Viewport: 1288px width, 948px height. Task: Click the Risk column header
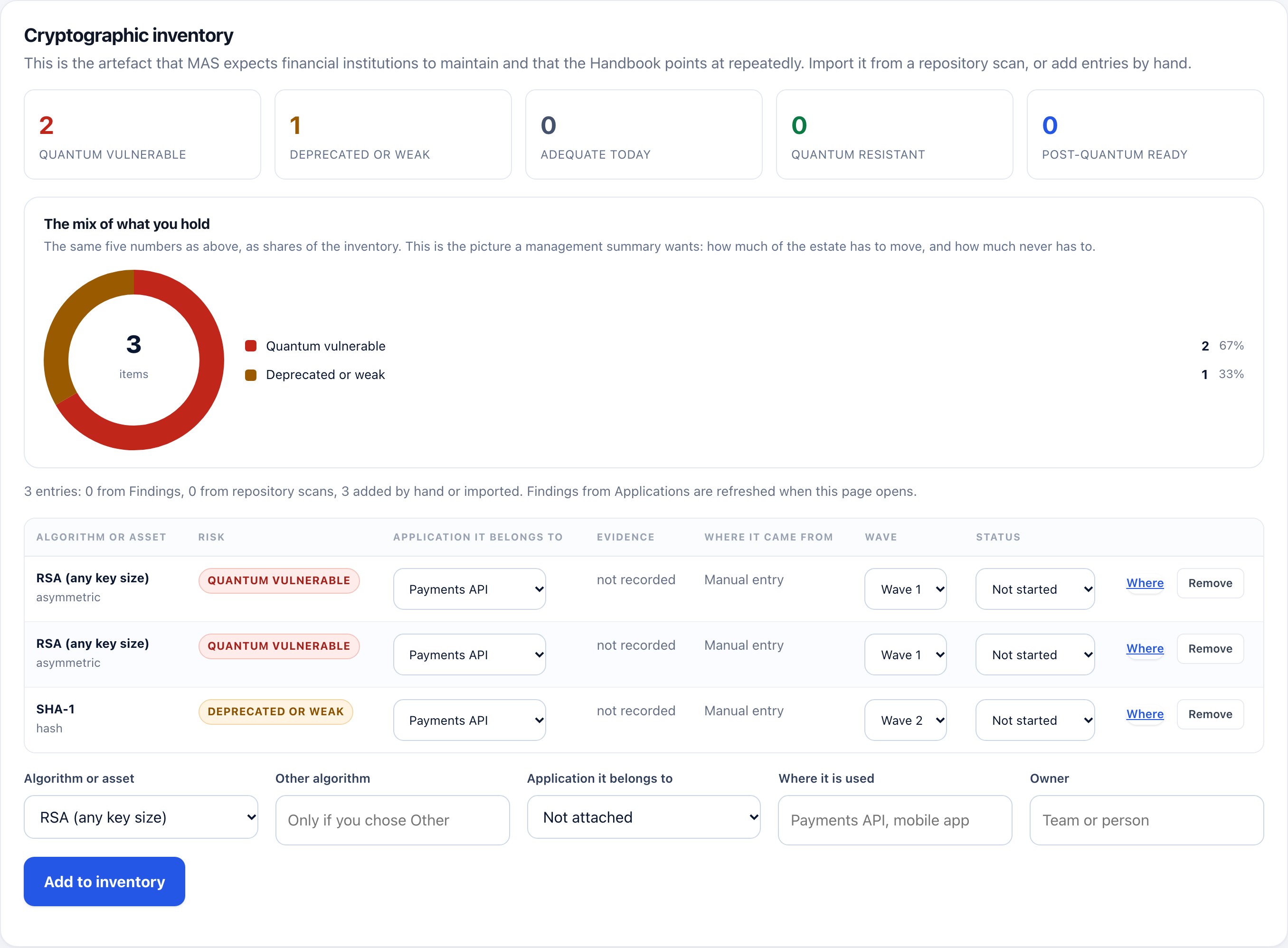pos(211,537)
